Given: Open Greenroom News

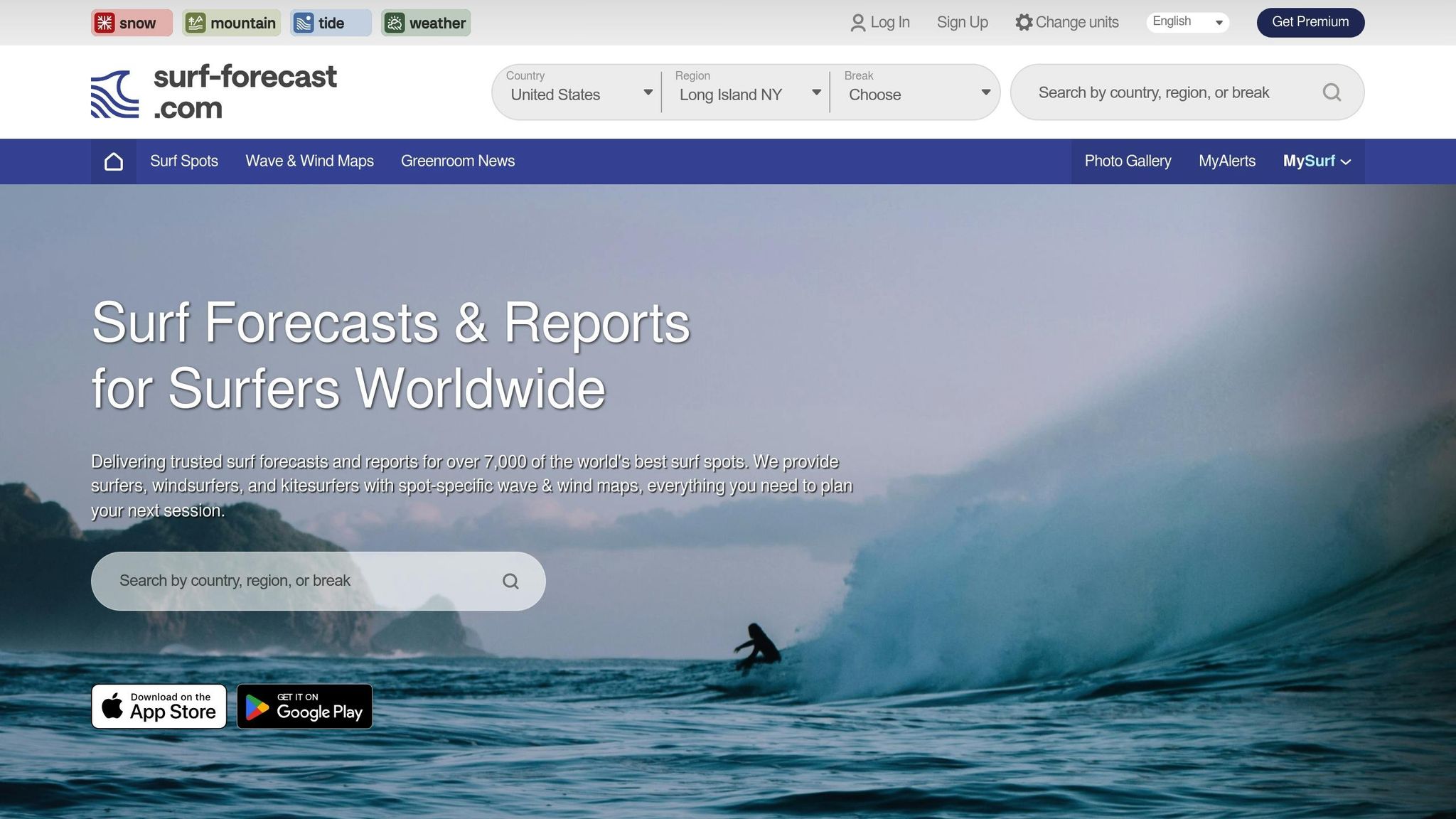Looking at the screenshot, I should click(x=457, y=161).
